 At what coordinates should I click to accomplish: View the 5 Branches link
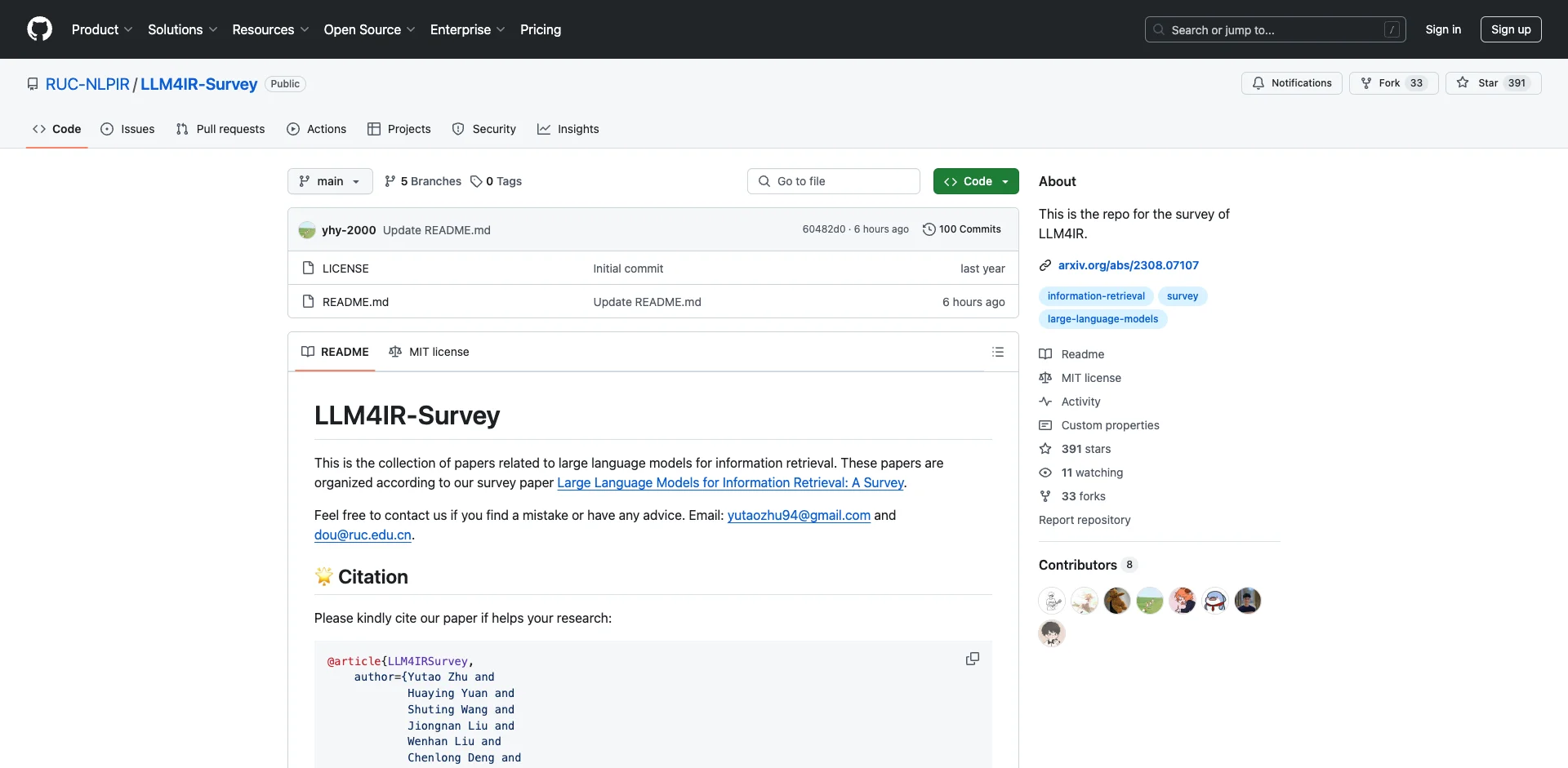click(x=423, y=181)
